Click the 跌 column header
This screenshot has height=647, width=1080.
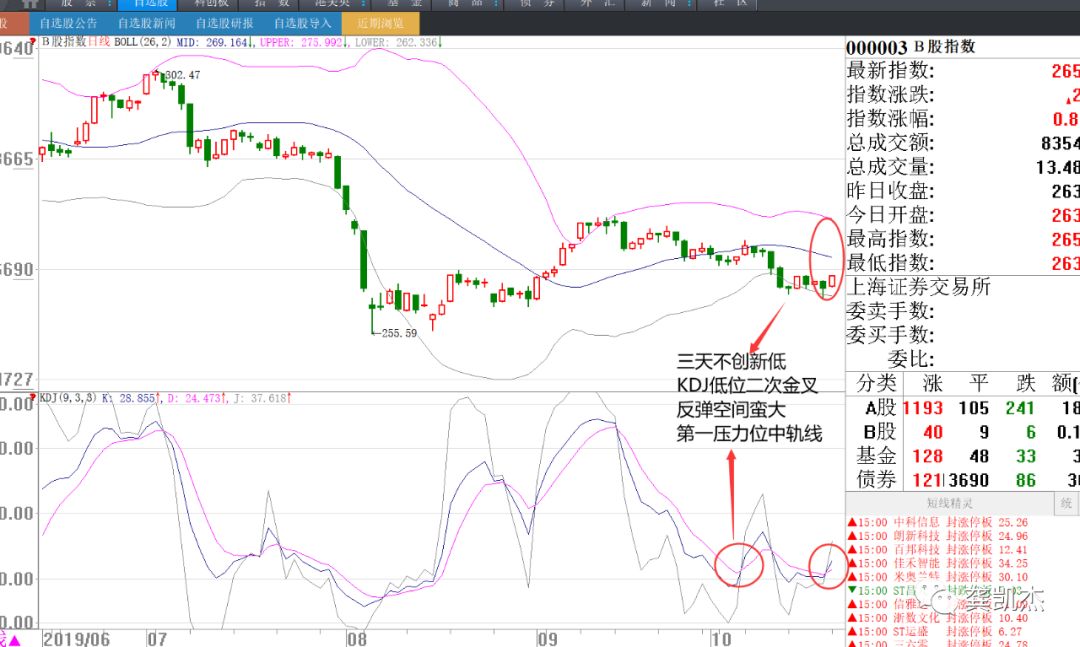1026,383
